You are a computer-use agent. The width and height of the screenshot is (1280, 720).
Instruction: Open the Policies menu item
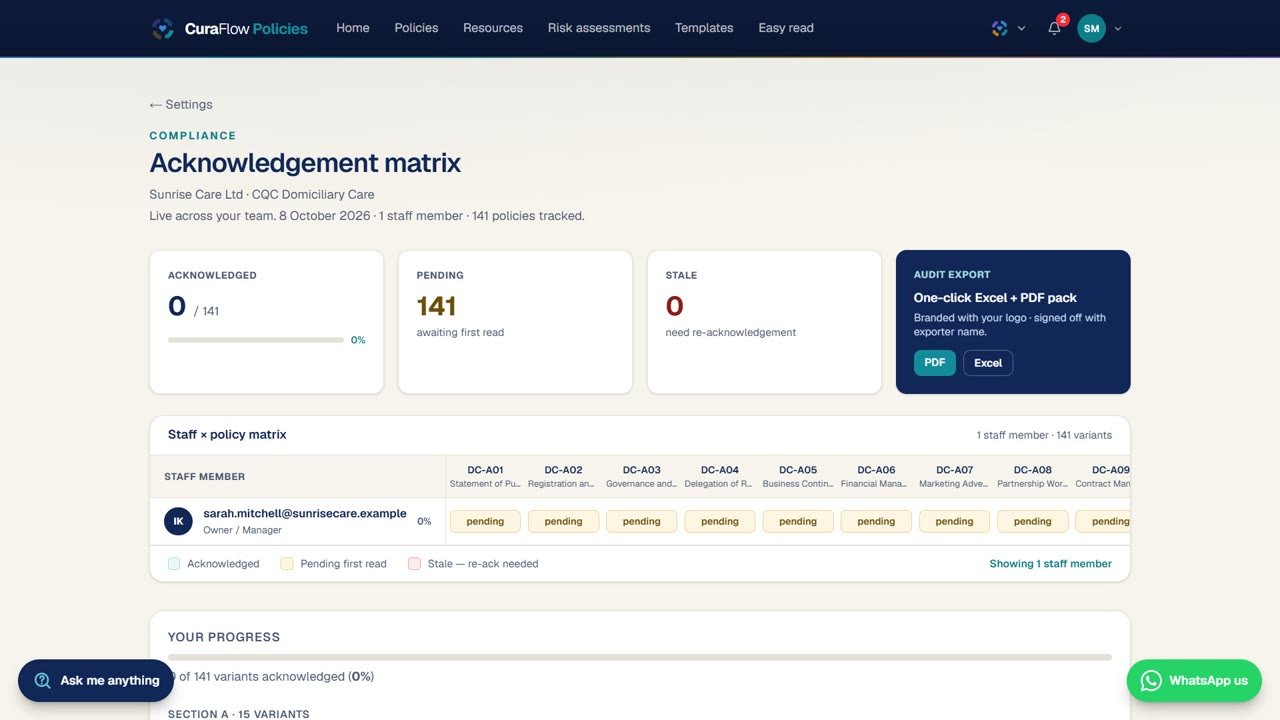[x=416, y=28]
